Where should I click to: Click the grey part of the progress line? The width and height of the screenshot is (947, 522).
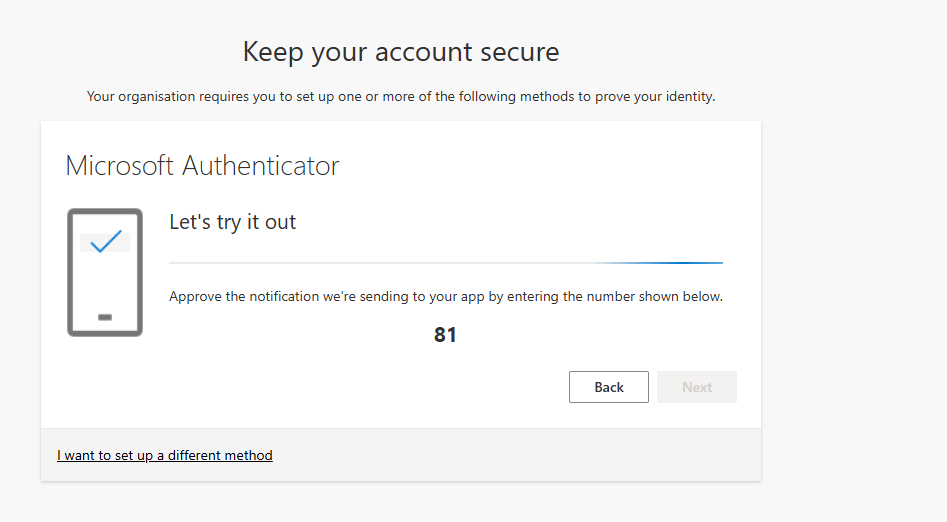point(380,263)
